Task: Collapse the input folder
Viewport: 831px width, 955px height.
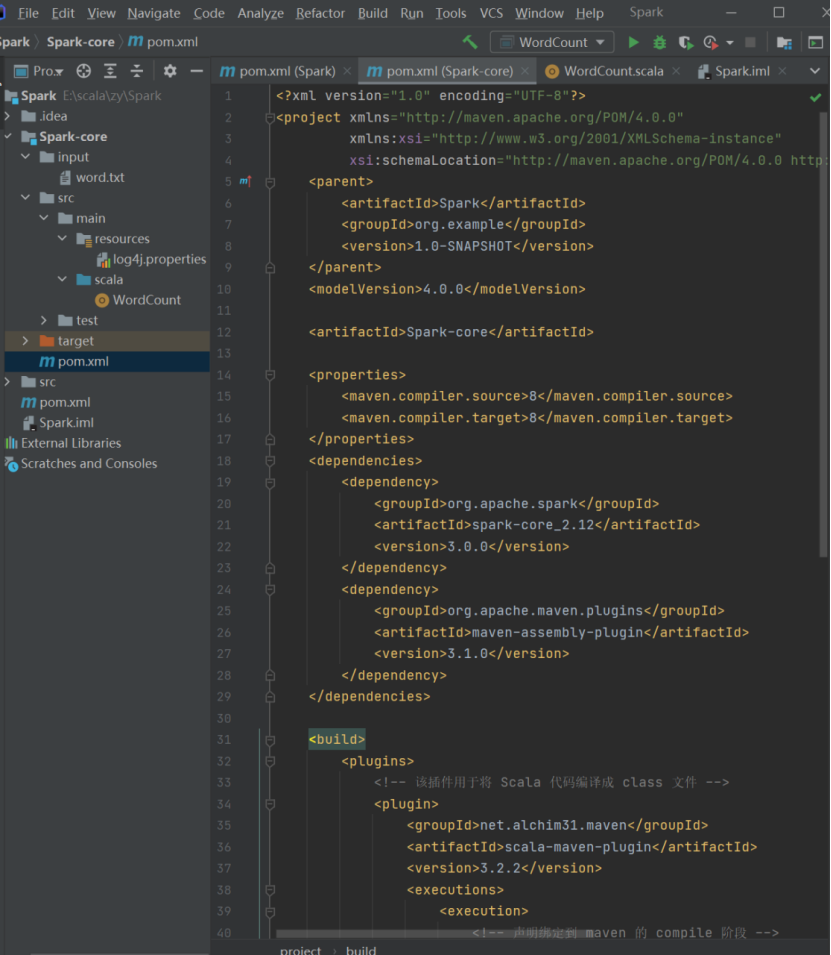Action: [26, 157]
